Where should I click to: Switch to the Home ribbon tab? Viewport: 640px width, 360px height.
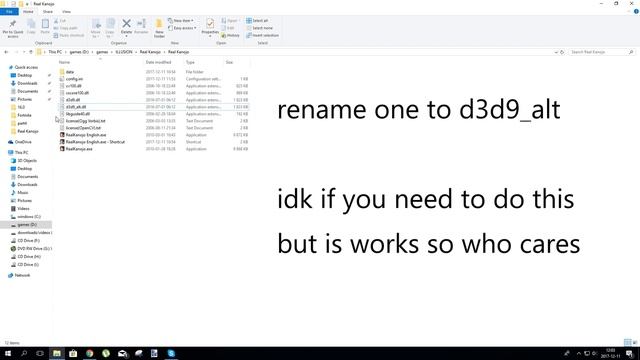coord(28,12)
